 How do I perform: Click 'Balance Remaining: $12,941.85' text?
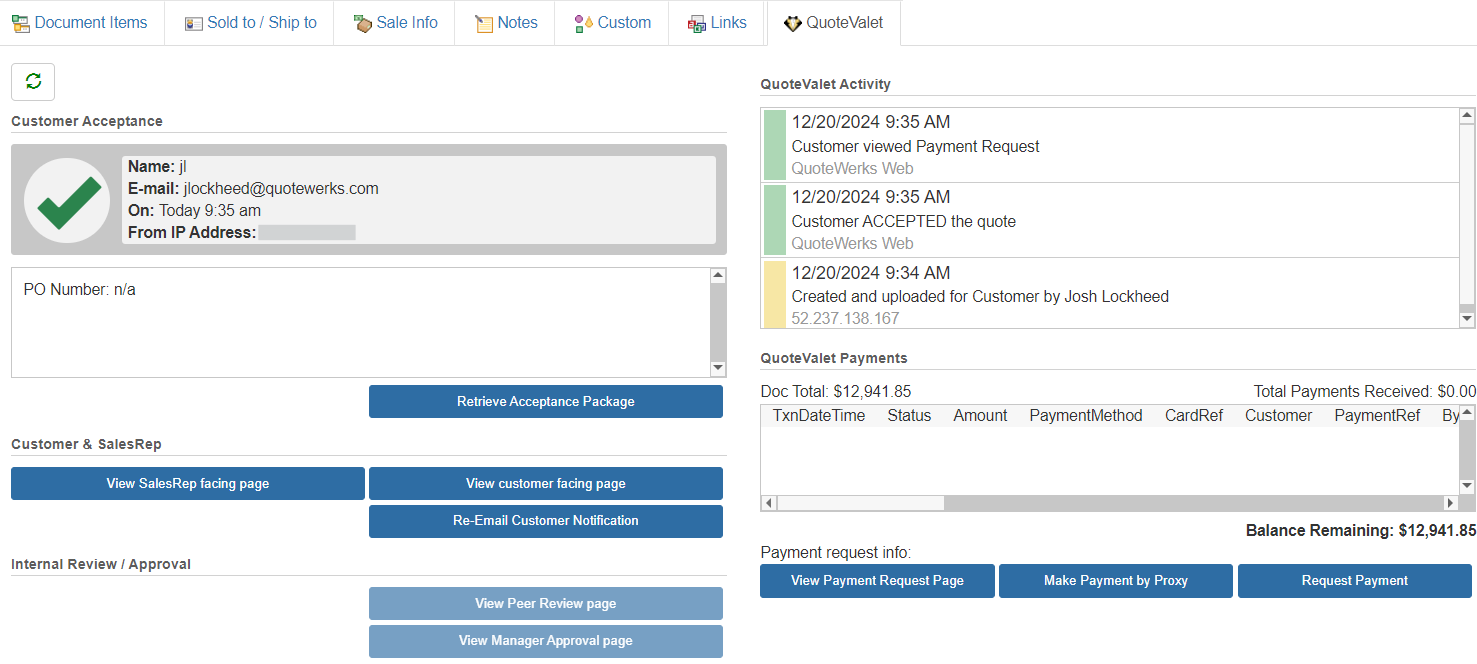pos(1361,531)
